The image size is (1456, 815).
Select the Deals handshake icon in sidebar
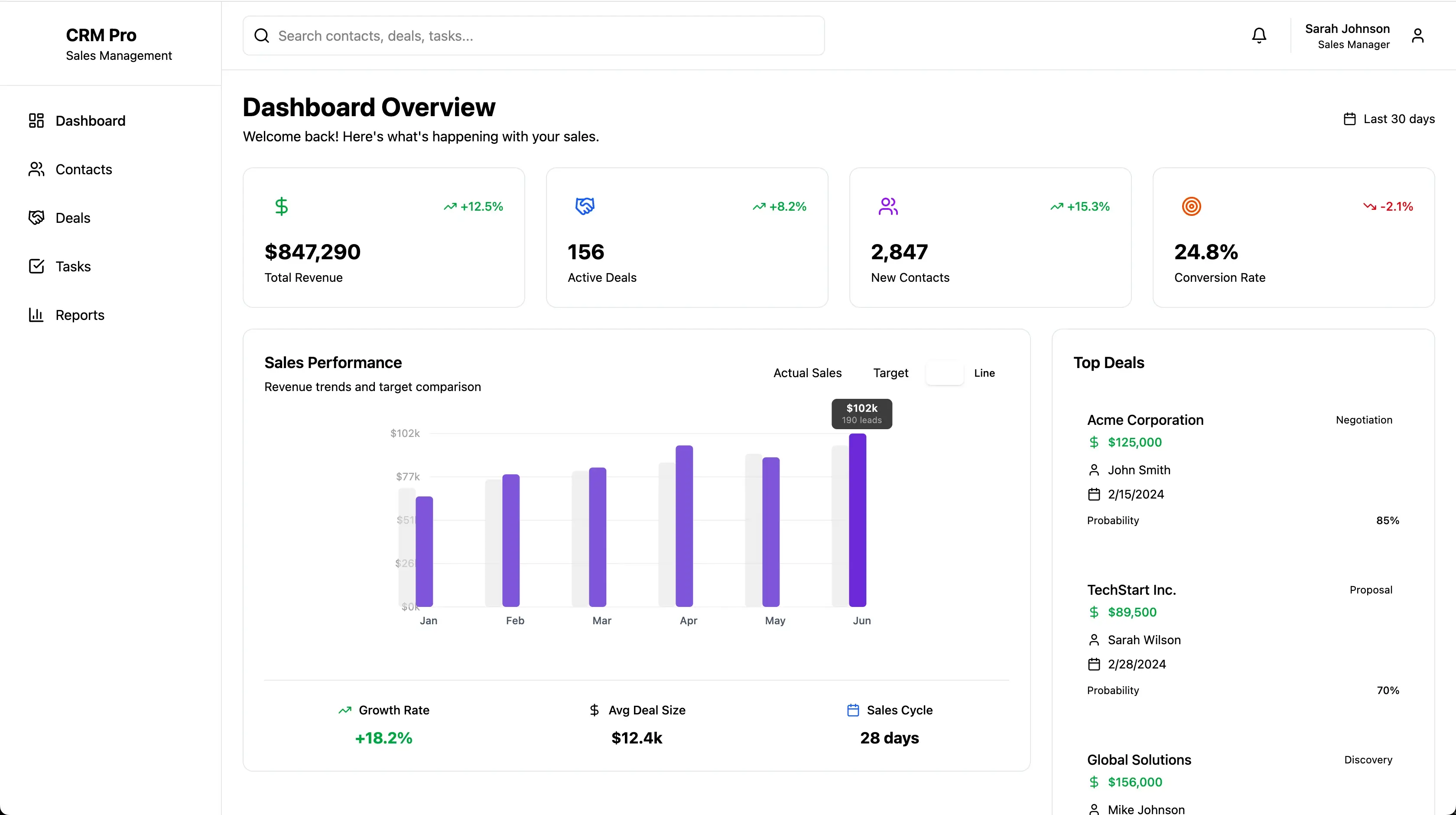click(36, 217)
